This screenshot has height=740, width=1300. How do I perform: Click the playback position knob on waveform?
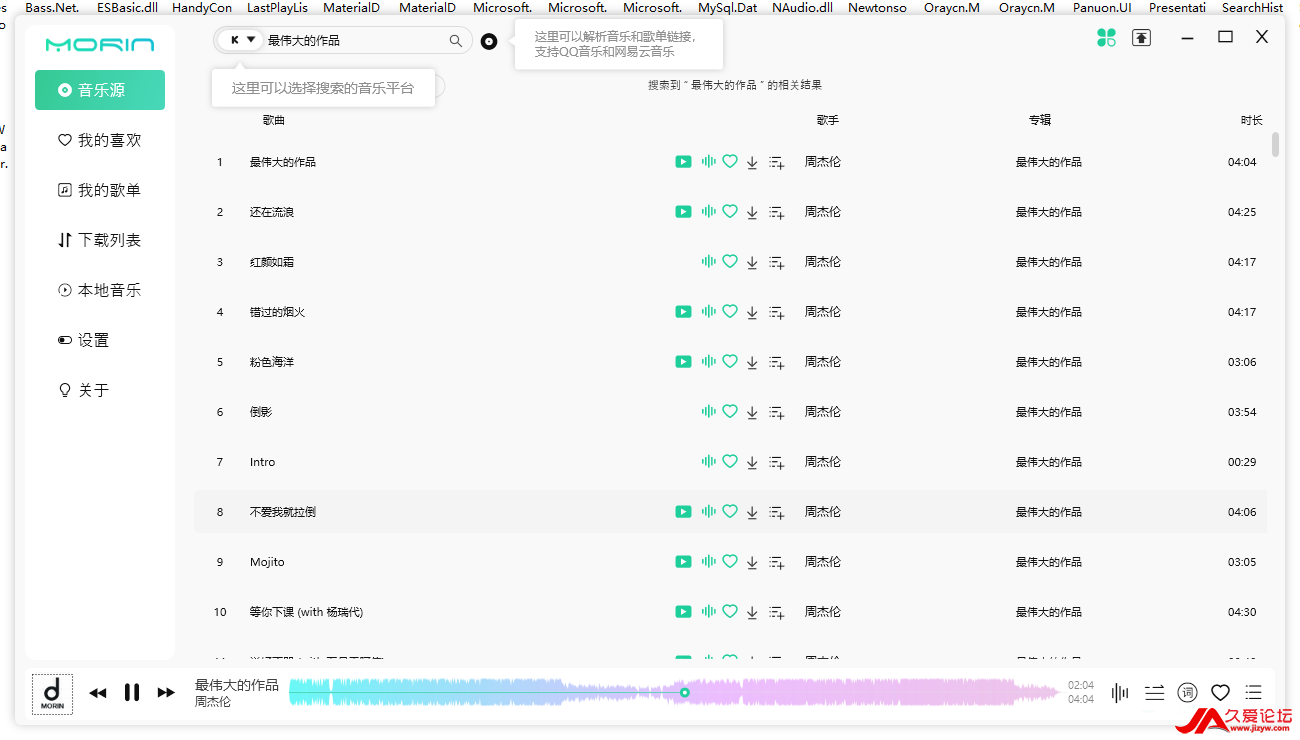click(x=685, y=692)
